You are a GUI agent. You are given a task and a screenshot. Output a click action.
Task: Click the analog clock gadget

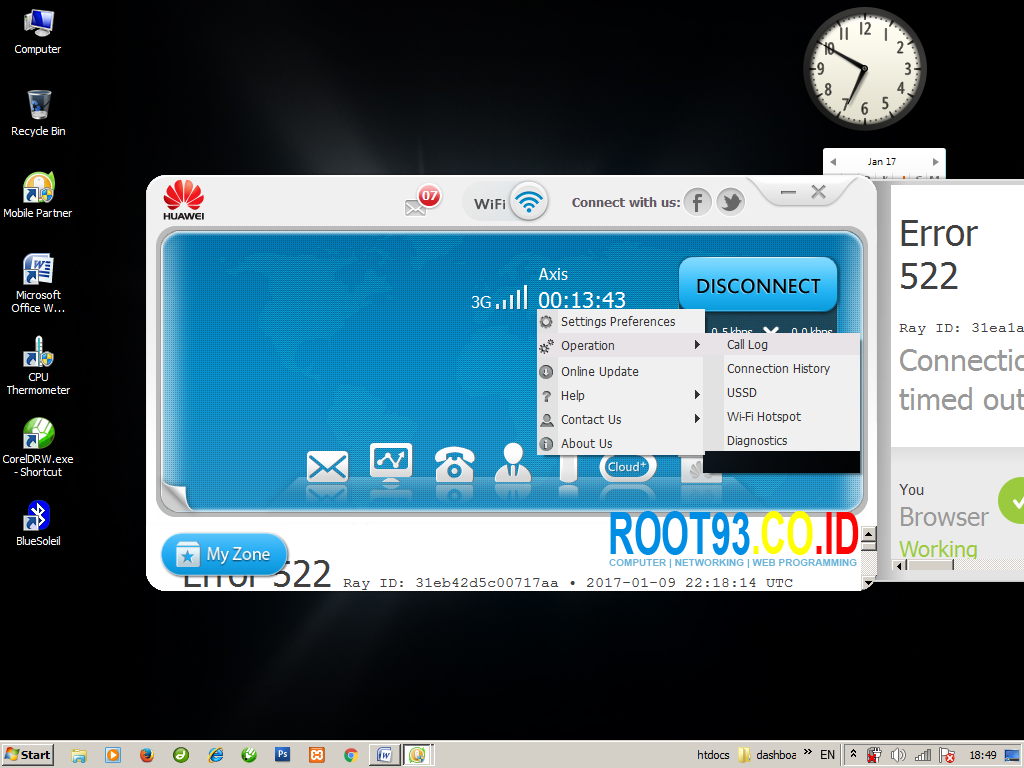[864, 69]
